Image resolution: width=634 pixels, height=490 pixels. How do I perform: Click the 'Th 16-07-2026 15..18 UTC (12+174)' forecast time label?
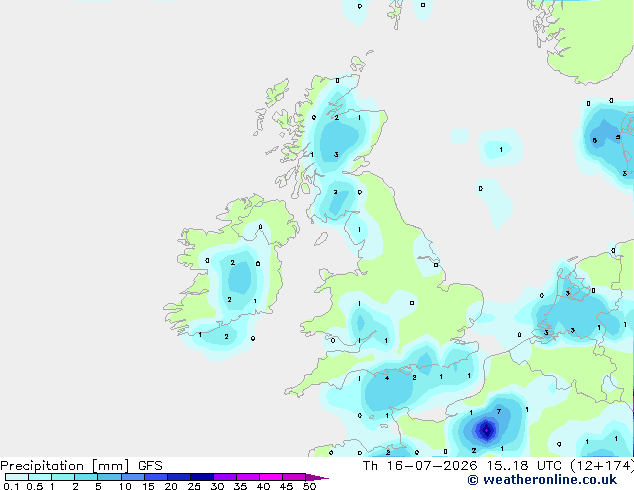(x=498, y=466)
